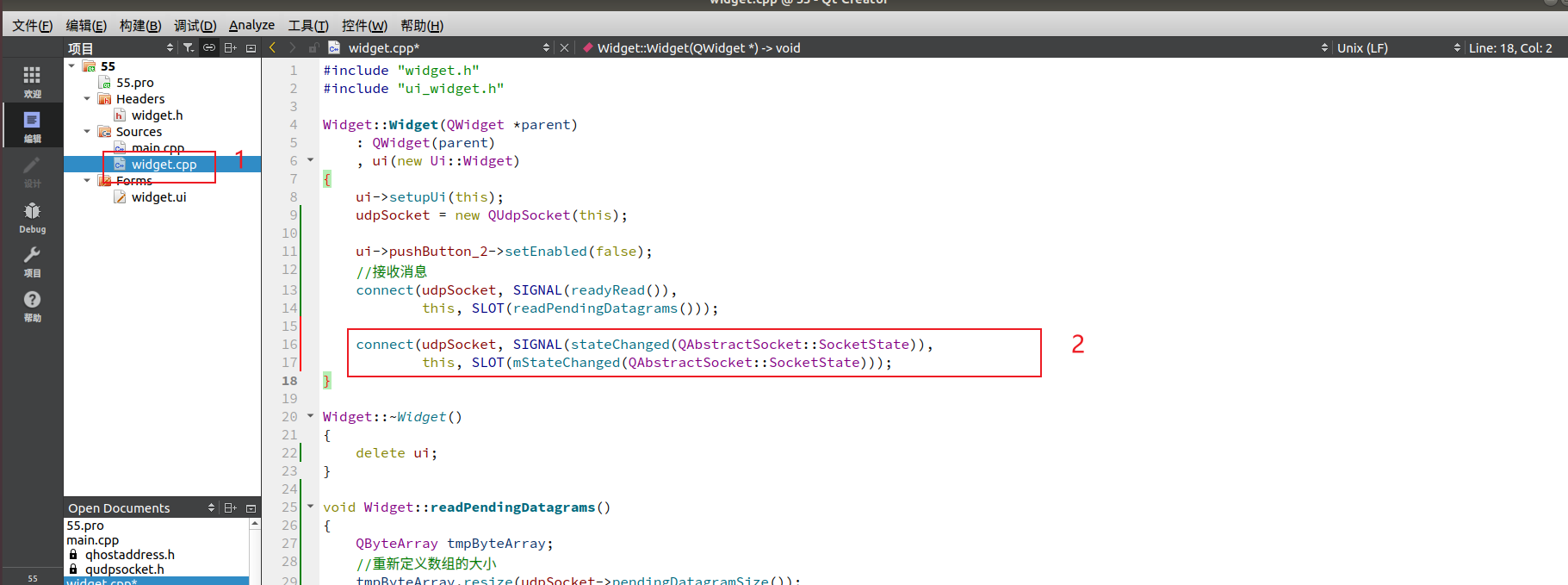The image size is (1568, 585).
Task: Click the filter tree icon in the project panel
Action: (x=189, y=48)
